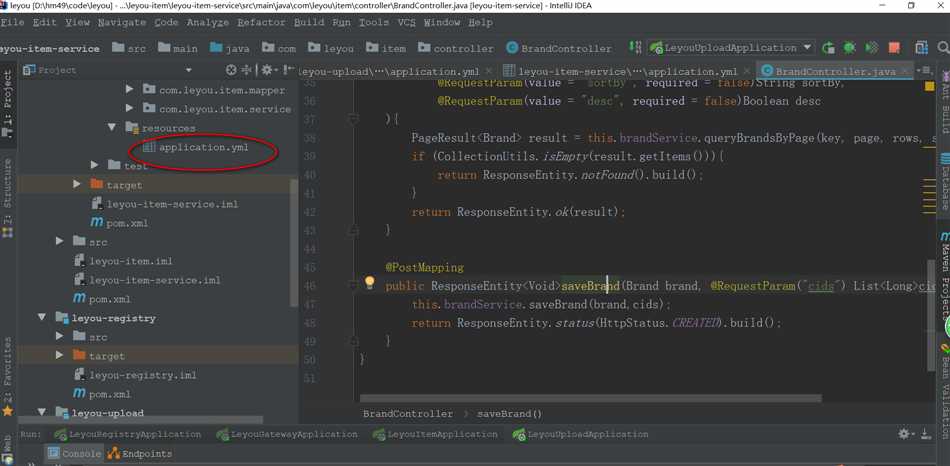Expand com.leyou.item.service package
The height and width of the screenshot is (466, 950).
coord(129,109)
